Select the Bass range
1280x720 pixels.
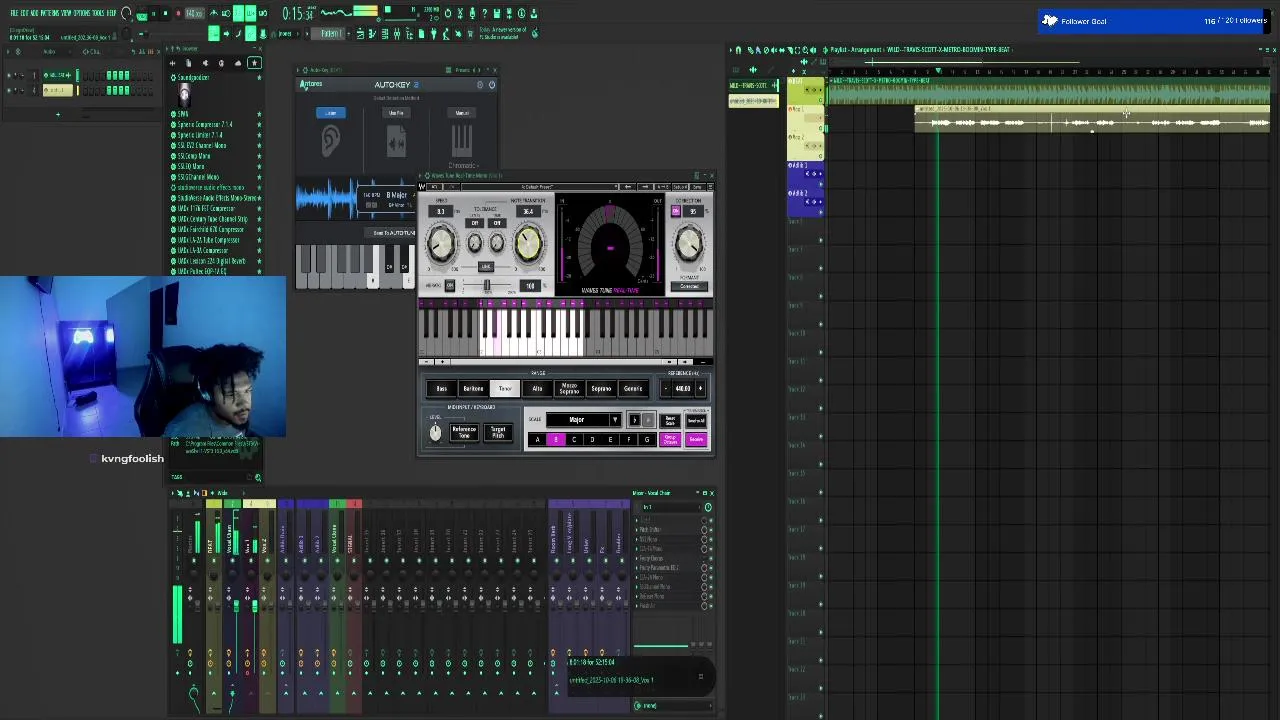click(441, 388)
